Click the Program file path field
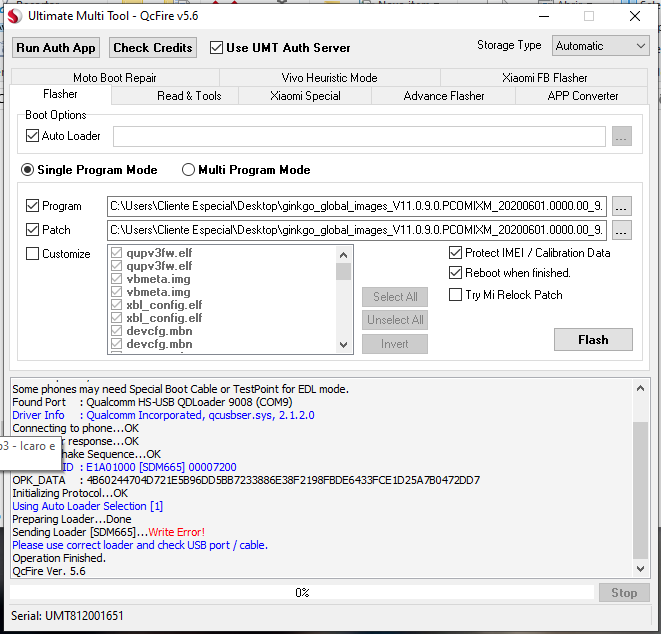Screen dimensions: 661x634 tap(357, 206)
